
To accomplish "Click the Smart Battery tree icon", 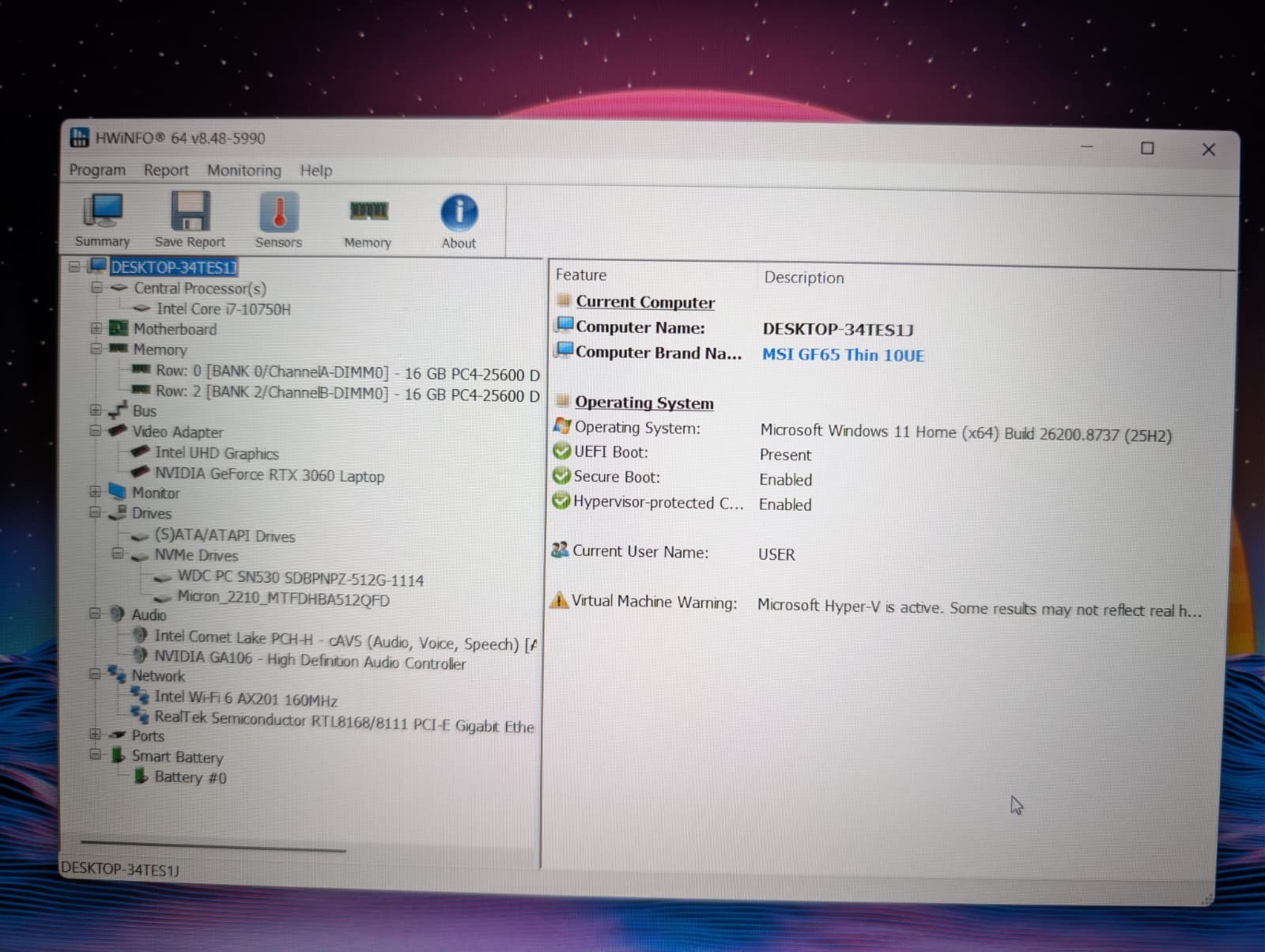I will click(118, 755).
